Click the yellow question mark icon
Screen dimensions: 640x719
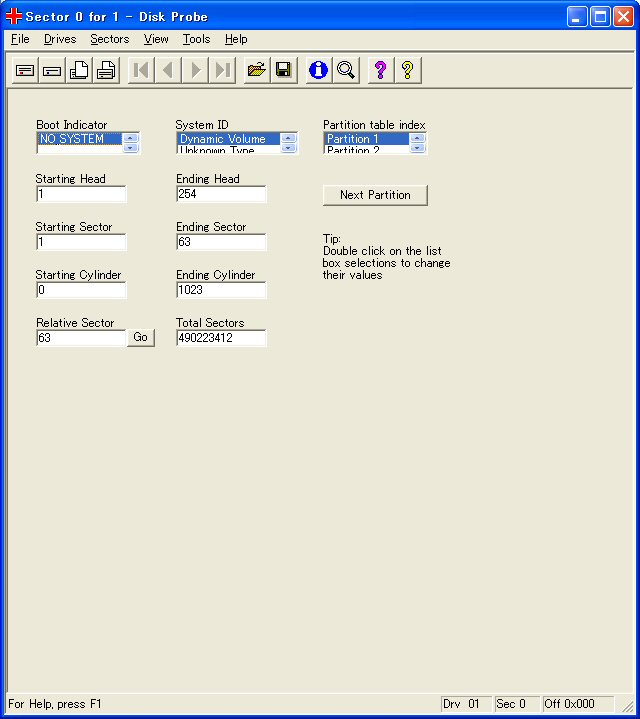[408, 70]
